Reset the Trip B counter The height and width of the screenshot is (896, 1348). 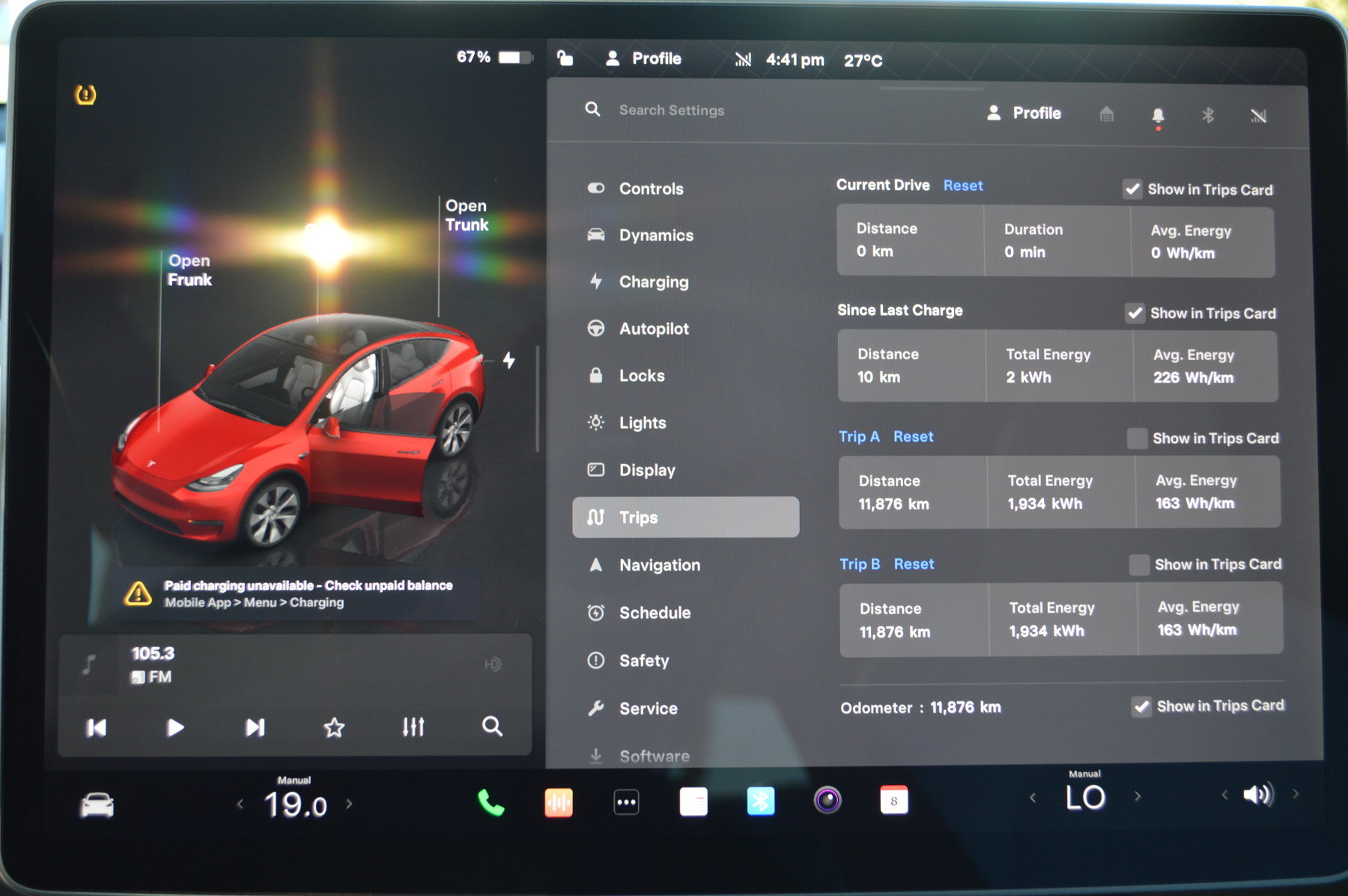click(x=914, y=564)
